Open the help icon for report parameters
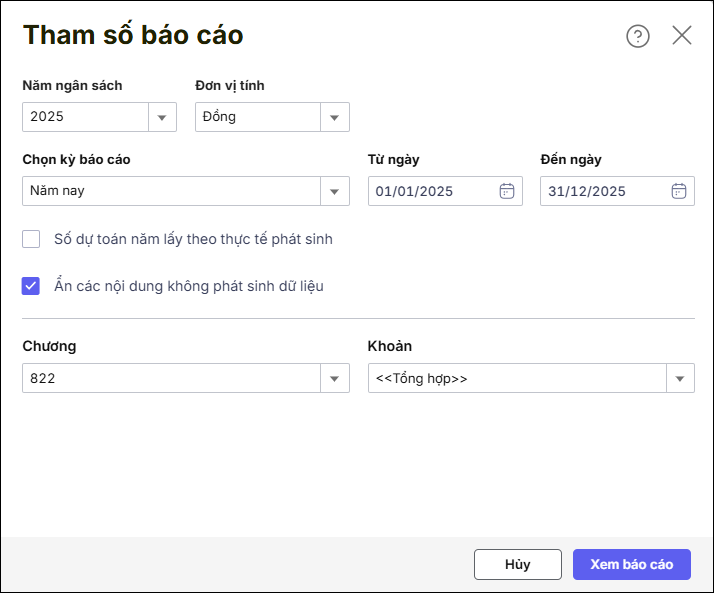The image size is (714, 593). tap(637, 36)
